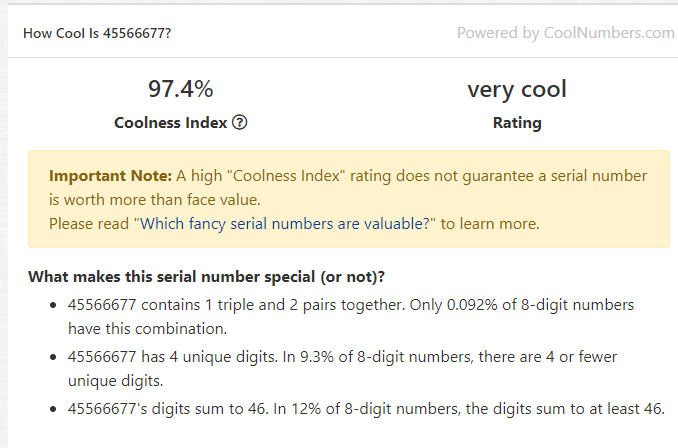
Task: Select the 97.4% coolness score value
Action: [181, 89]
